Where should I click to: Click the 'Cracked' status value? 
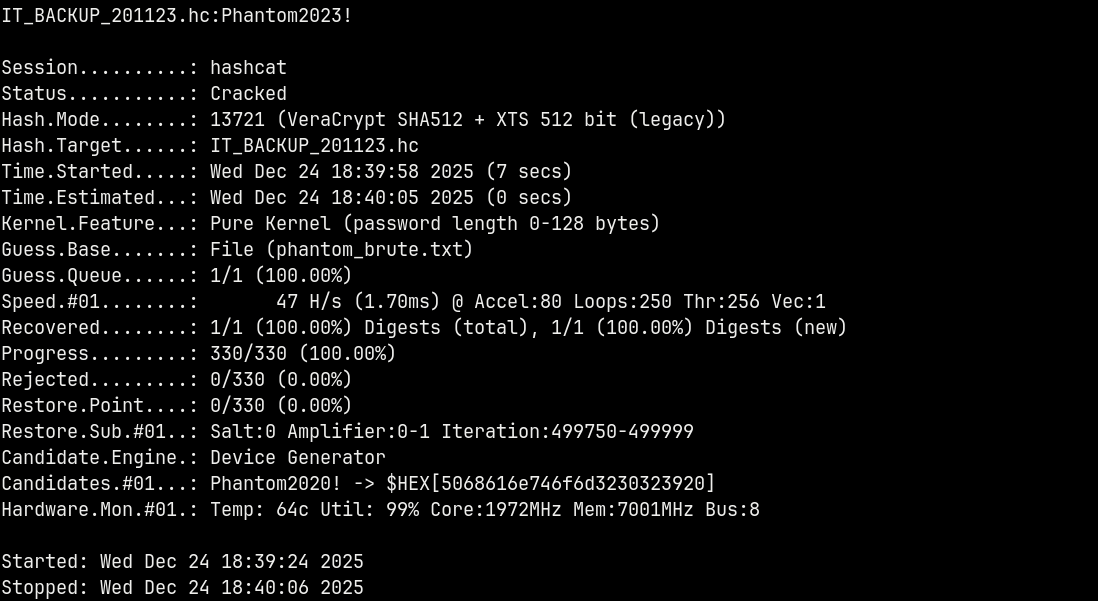click(x=248, y=94)
